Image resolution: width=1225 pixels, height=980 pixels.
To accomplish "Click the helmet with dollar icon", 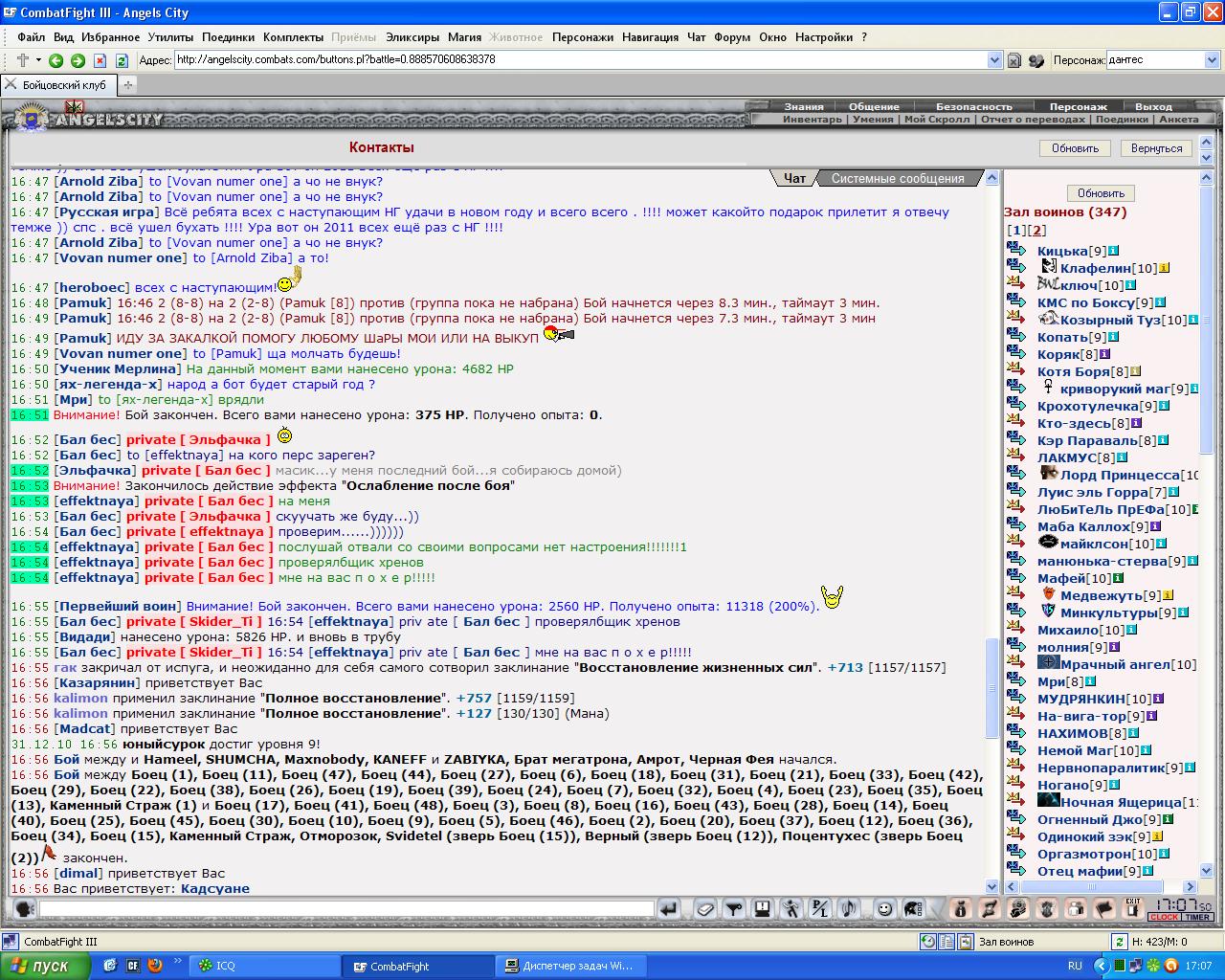I will coord(1019,908).
